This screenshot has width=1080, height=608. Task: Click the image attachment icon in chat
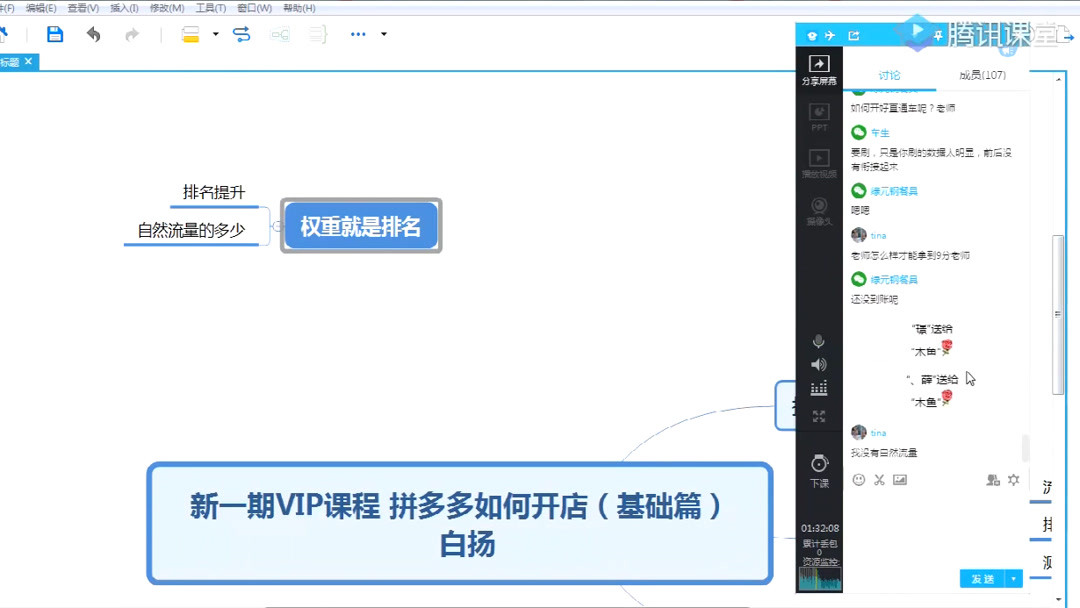pos(901,480)
